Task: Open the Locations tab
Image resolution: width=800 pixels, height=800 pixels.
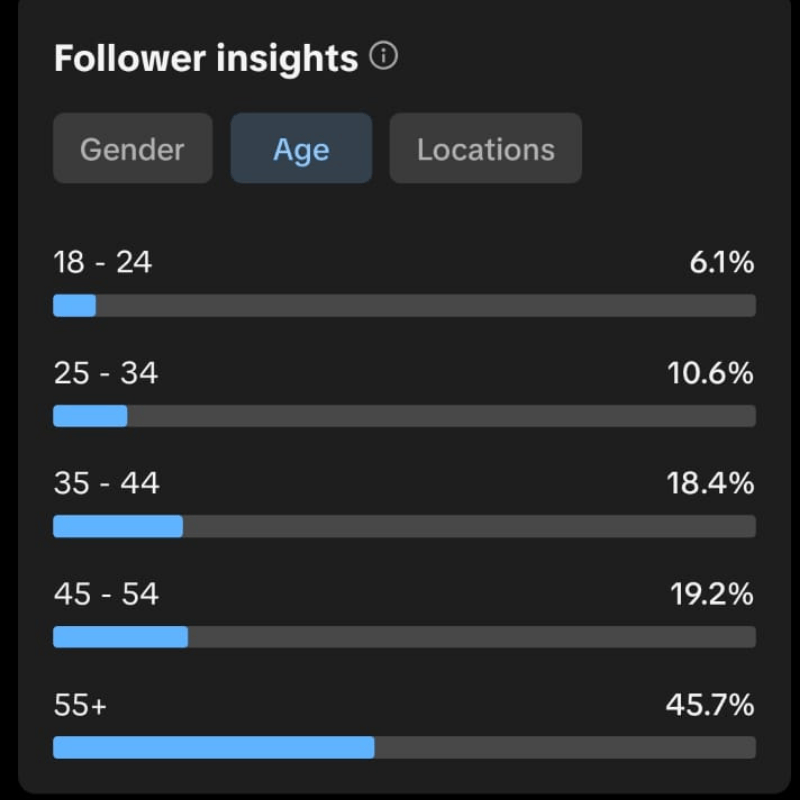Action: point(485,149)
